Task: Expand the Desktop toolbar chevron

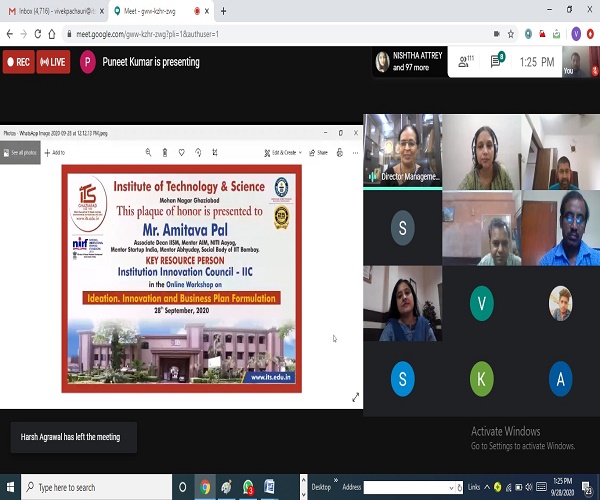Action: coord(336,480)
